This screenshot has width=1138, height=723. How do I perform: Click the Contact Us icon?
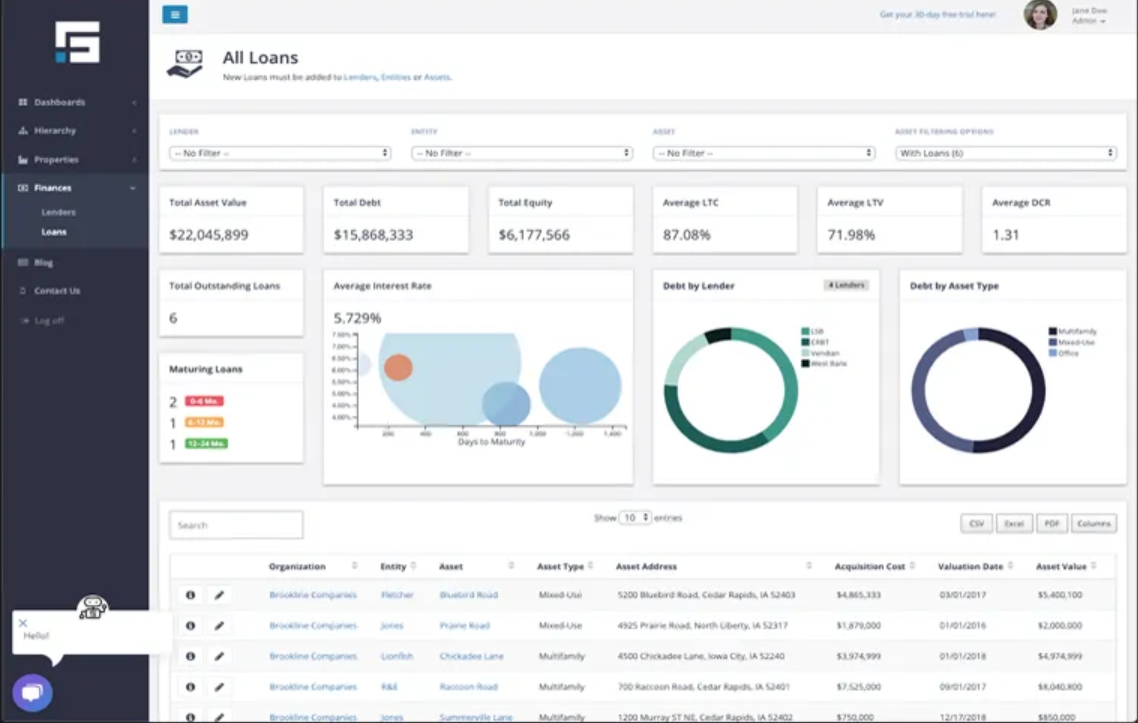click(x=22, y=291)
